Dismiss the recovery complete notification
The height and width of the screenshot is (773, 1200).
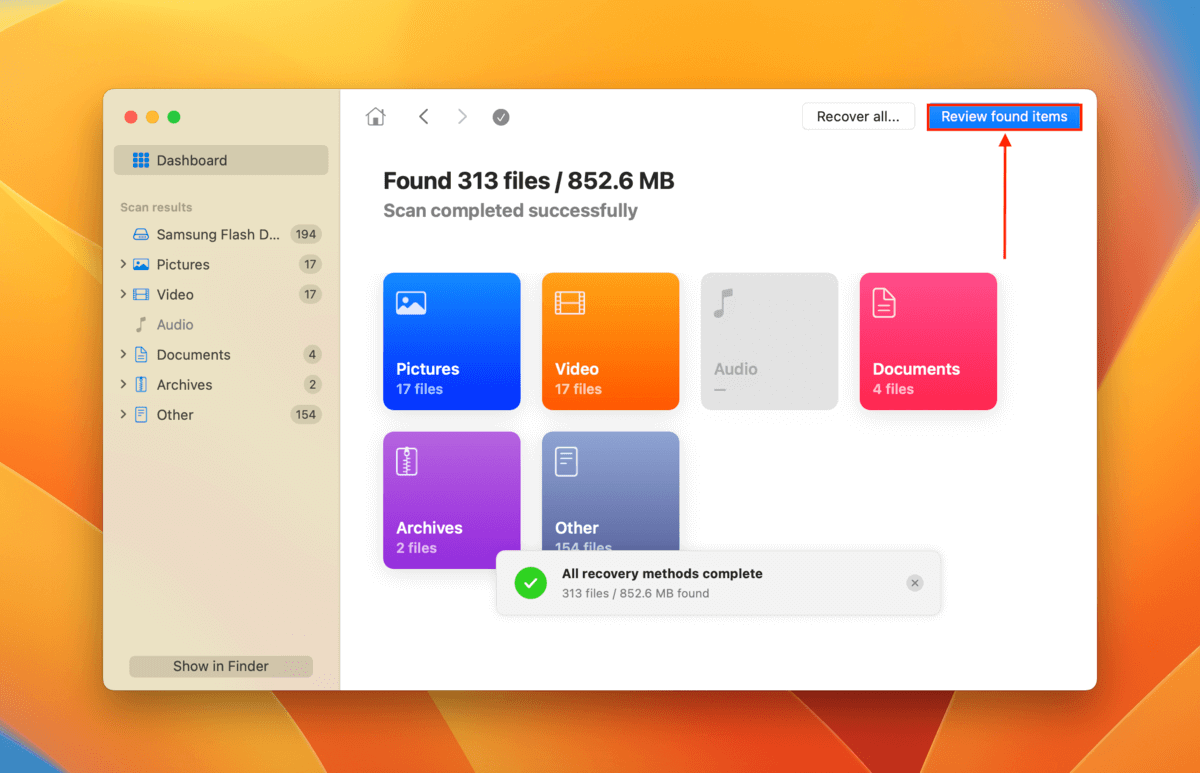click(915, 583)
